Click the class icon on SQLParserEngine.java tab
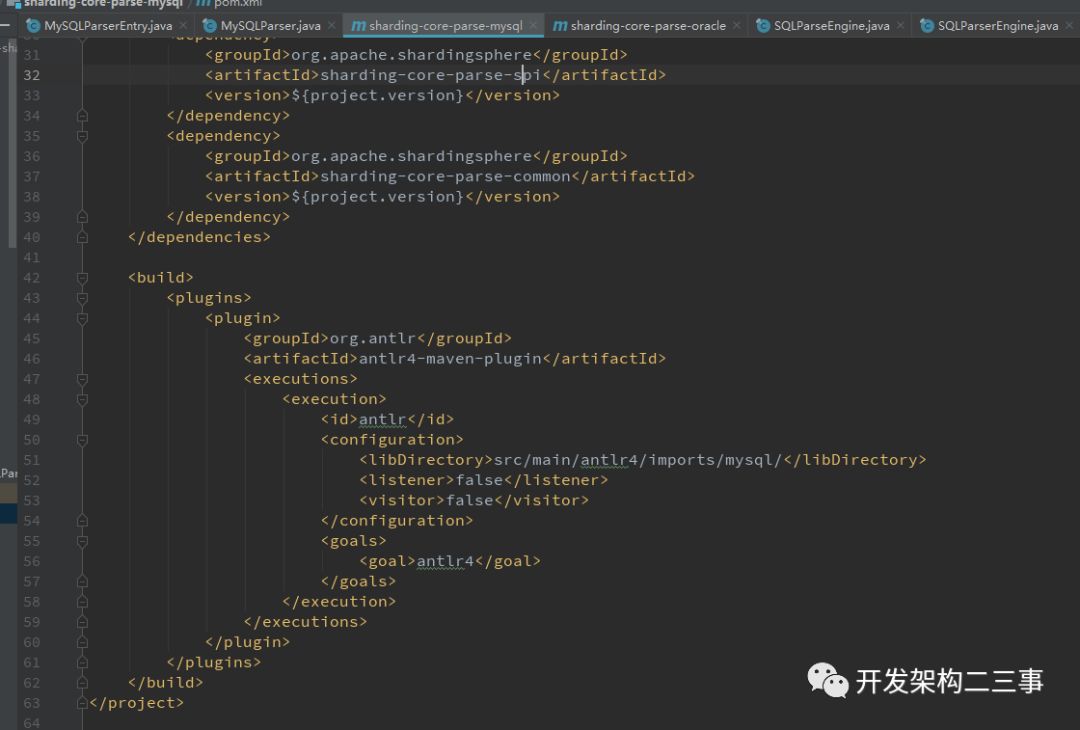The image size is (1080, 730). coord(927,26)
